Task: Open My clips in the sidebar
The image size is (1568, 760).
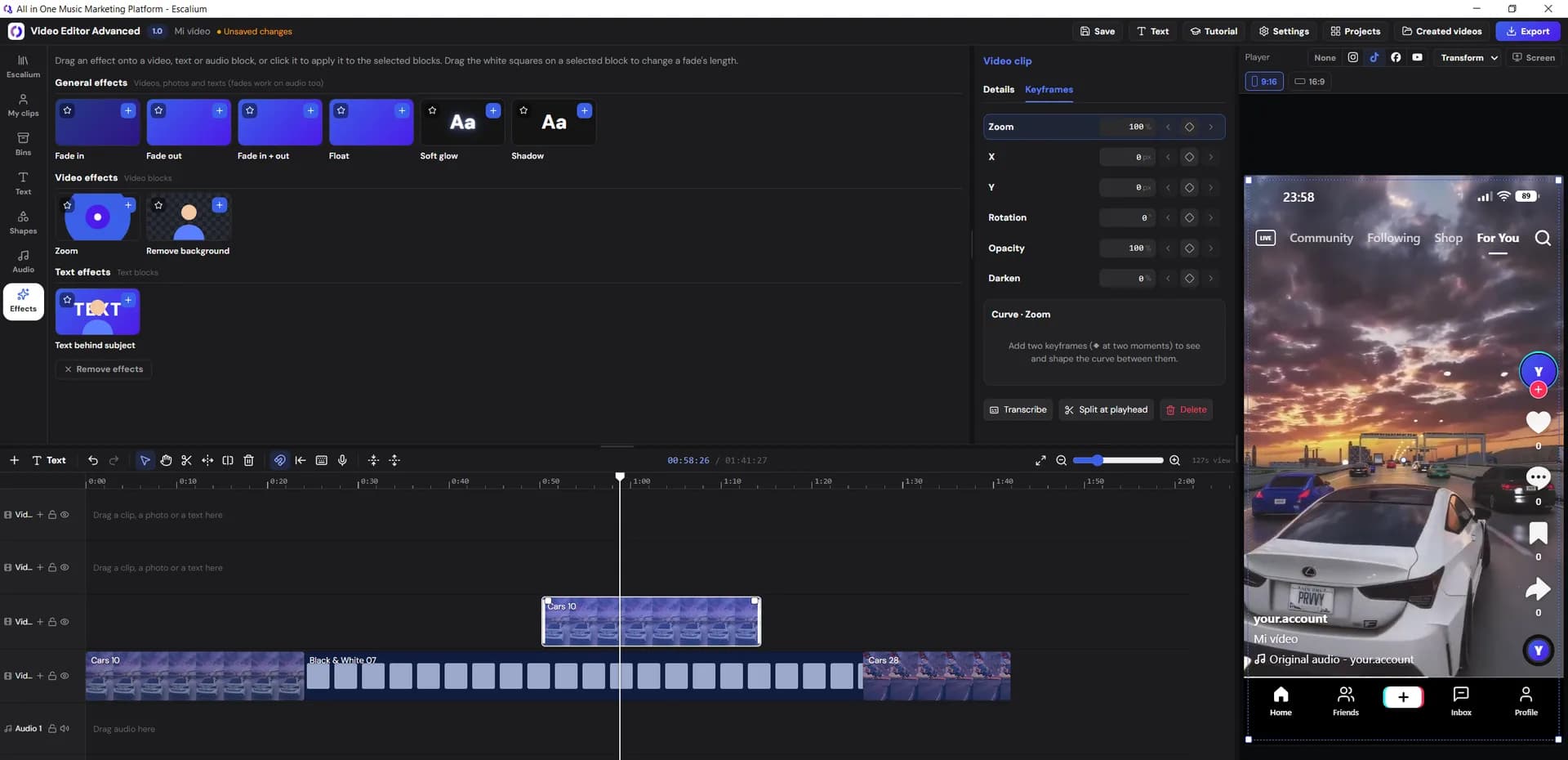Action: 23,105
